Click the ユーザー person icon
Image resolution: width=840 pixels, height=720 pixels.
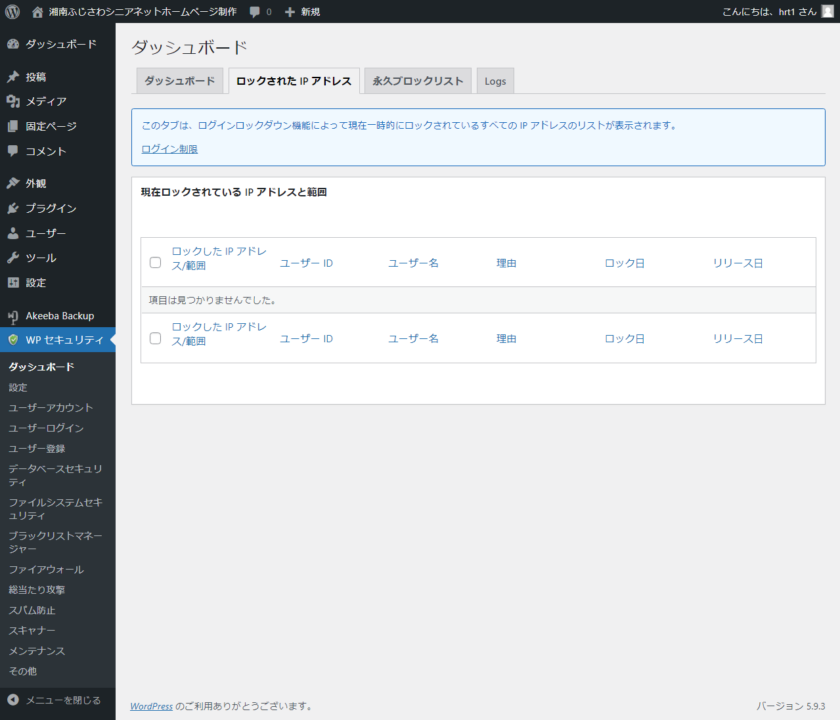click(13, 233)
